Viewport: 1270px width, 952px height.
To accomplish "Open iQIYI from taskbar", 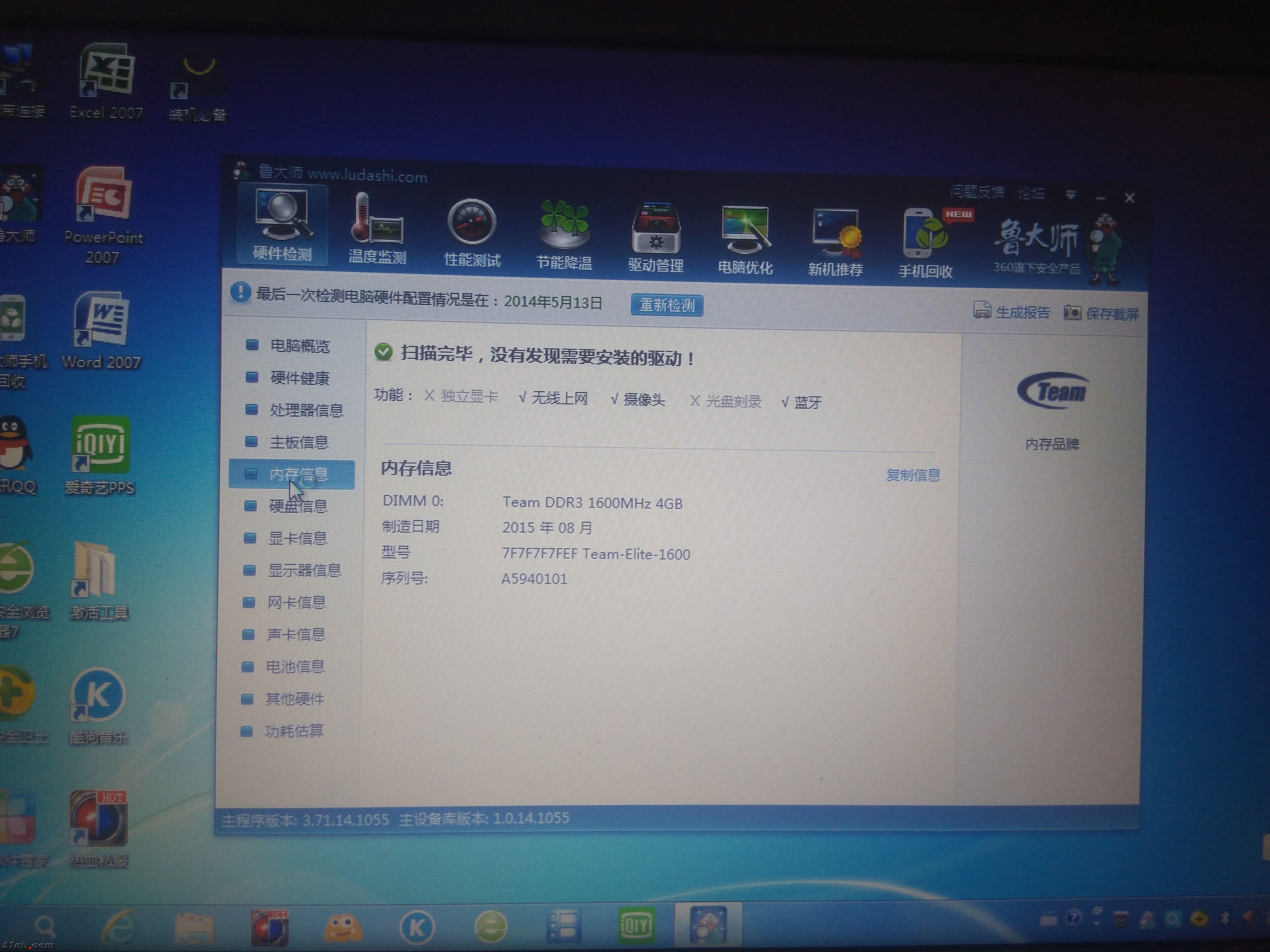I will pyautogui.click(x=636, y=925).
